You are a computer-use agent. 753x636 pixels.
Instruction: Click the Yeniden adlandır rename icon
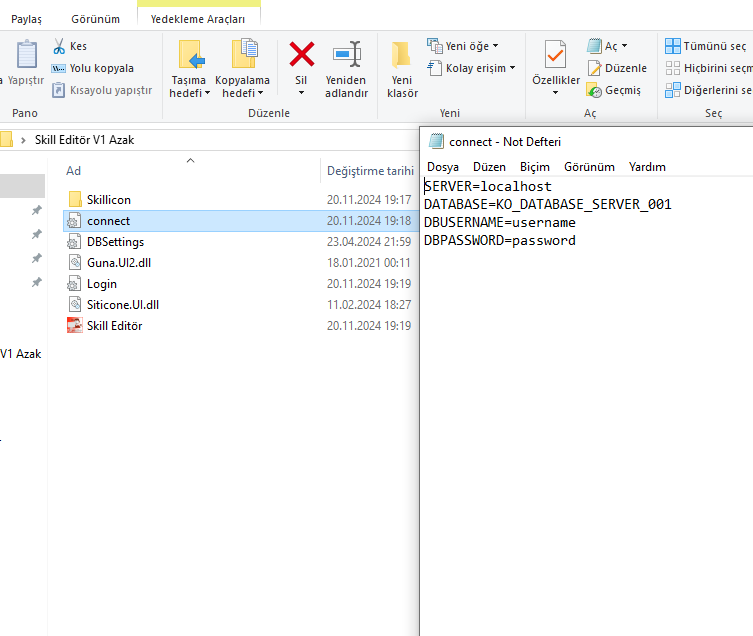pos(346,54)
